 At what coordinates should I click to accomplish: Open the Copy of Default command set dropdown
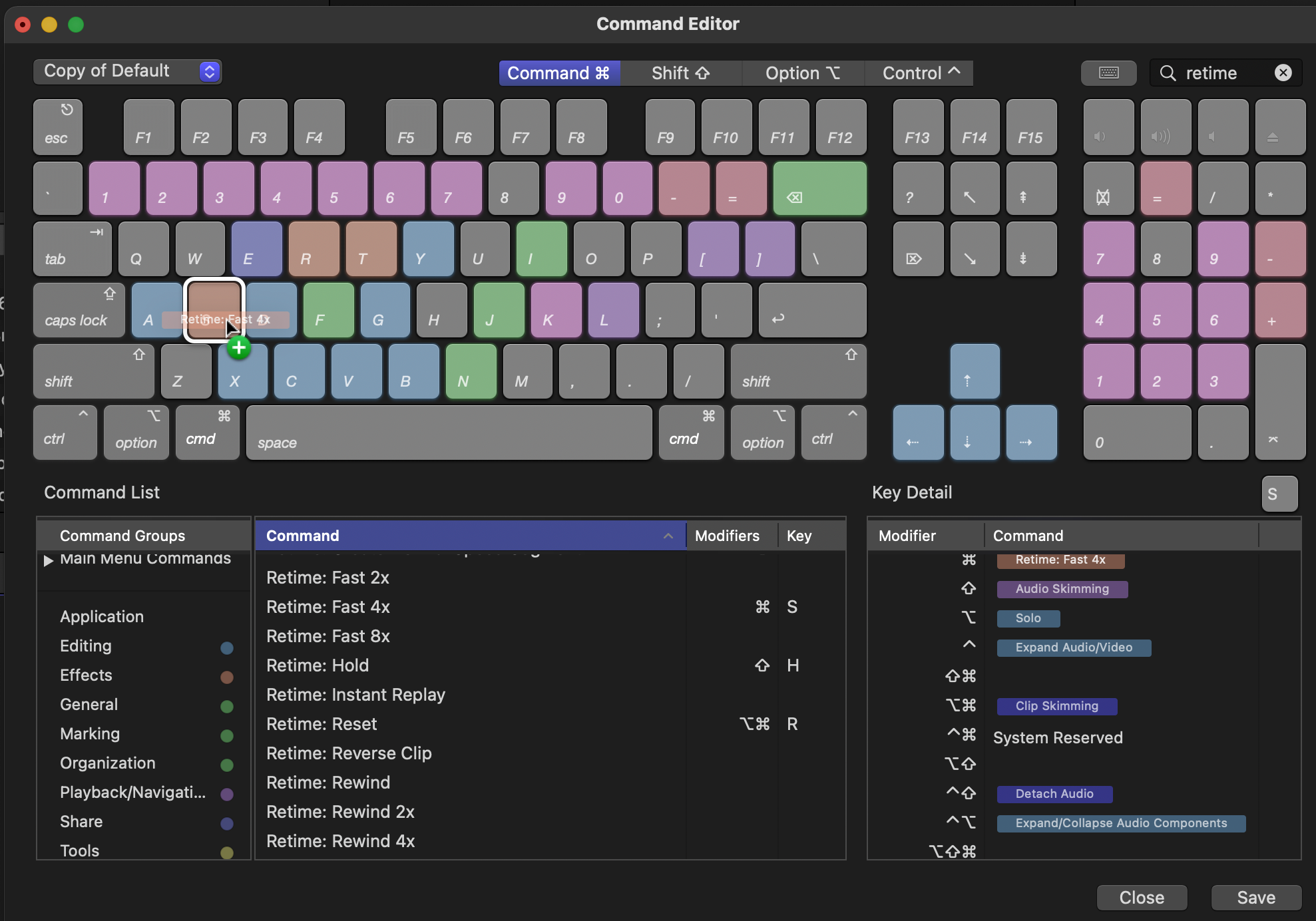[x=127, y=71]
